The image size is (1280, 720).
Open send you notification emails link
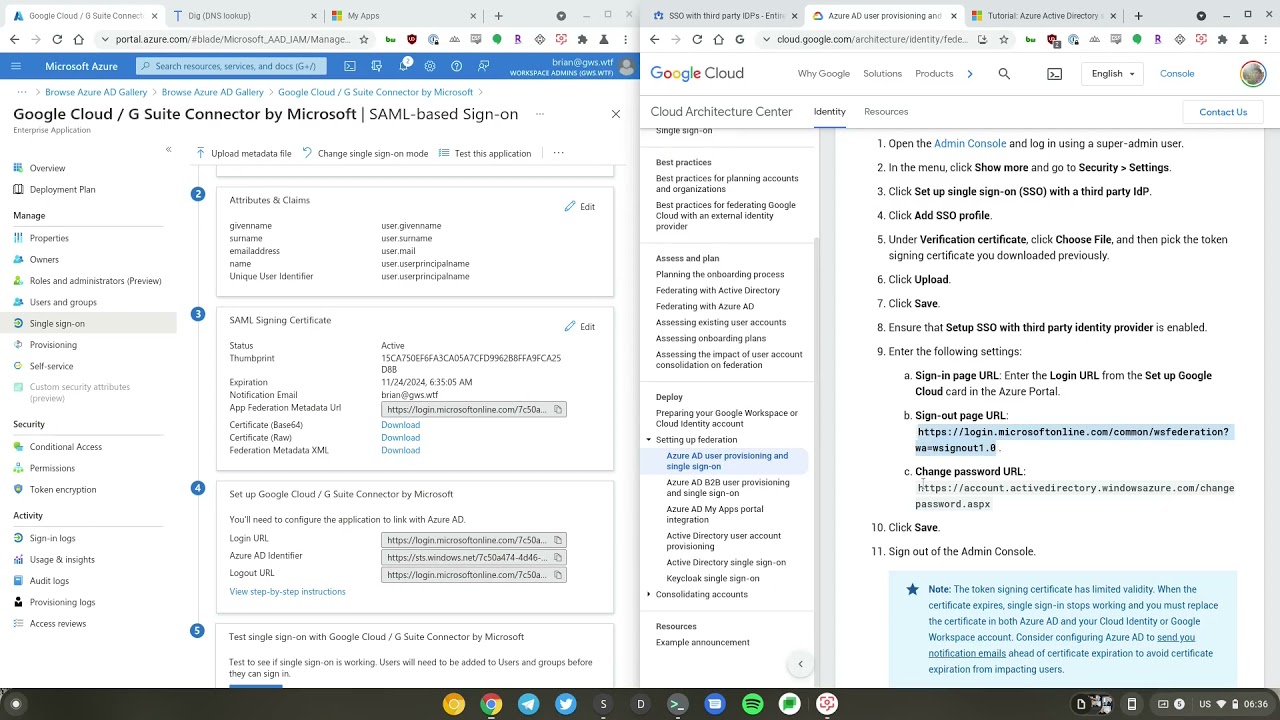pyautogui.click(x=1062, y=645)
